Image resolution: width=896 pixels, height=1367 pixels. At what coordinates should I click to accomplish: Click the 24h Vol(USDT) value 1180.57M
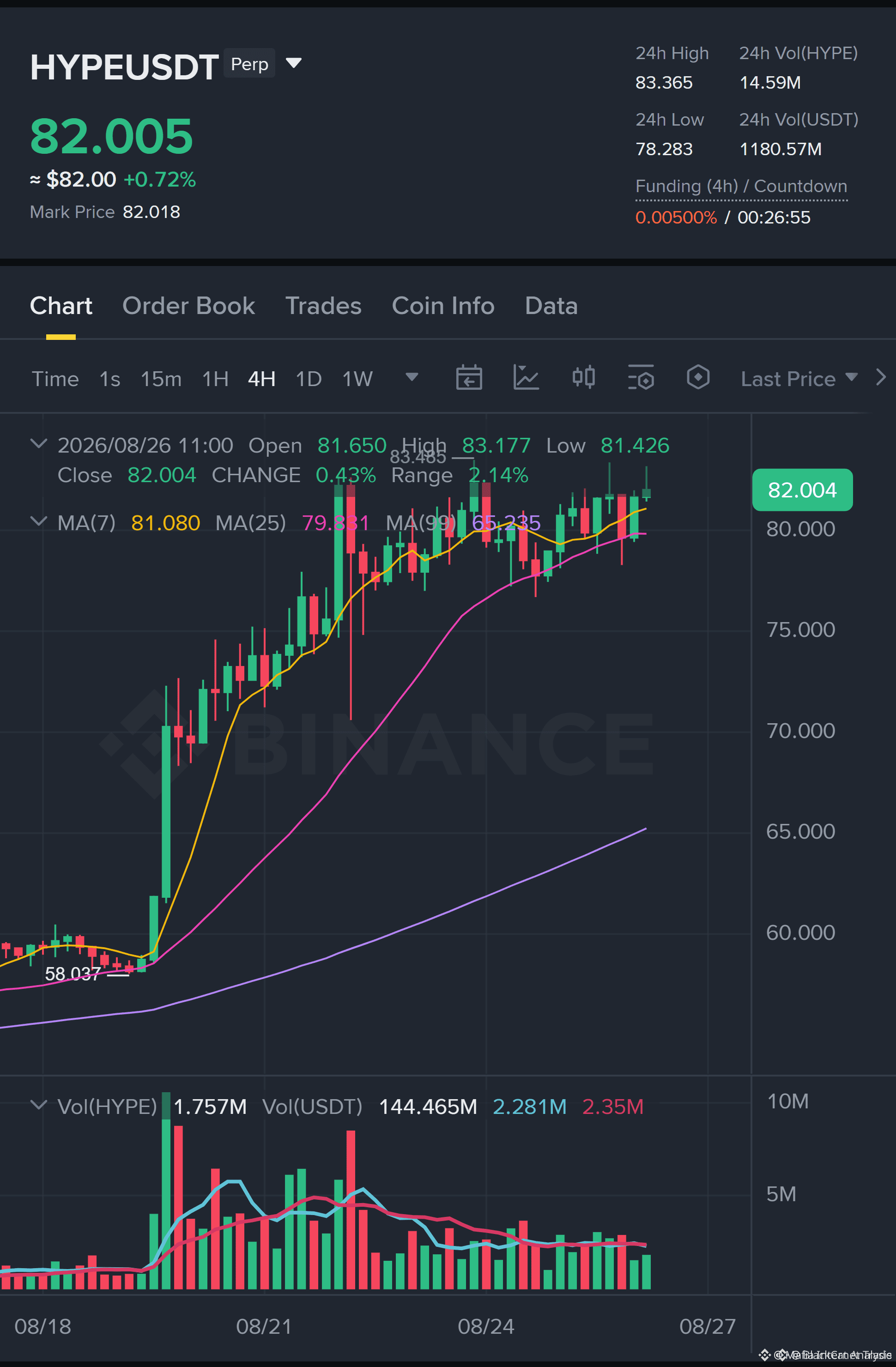(x=780, y=149)
